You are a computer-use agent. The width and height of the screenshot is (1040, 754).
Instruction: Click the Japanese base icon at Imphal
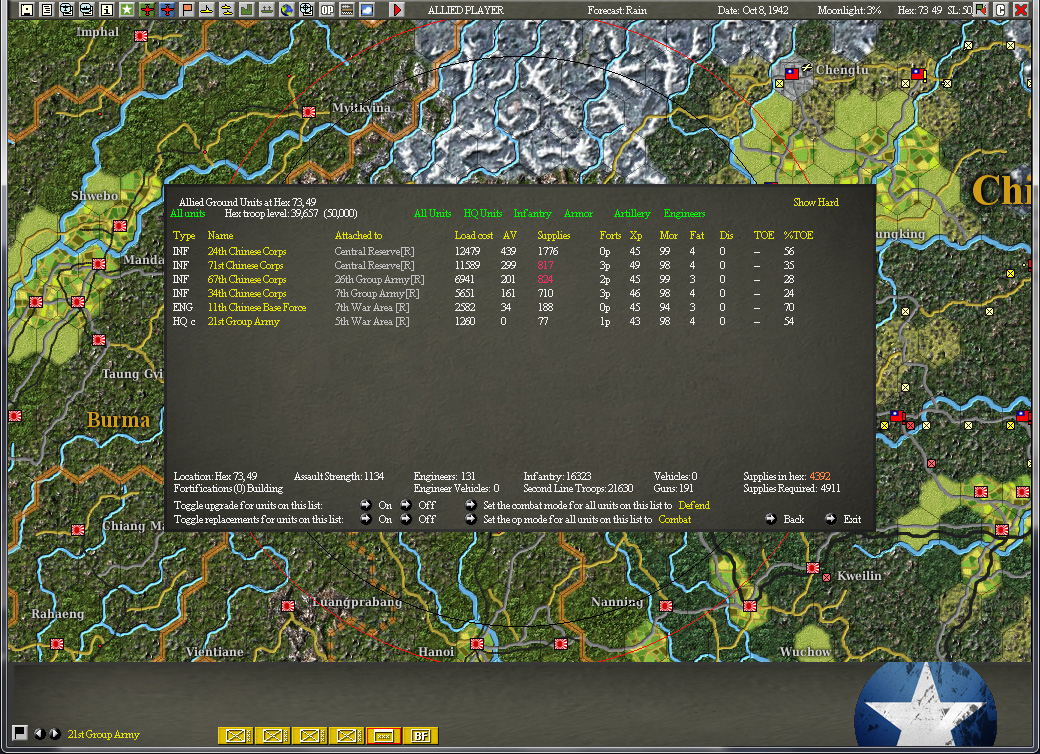[x=141, y=36]
